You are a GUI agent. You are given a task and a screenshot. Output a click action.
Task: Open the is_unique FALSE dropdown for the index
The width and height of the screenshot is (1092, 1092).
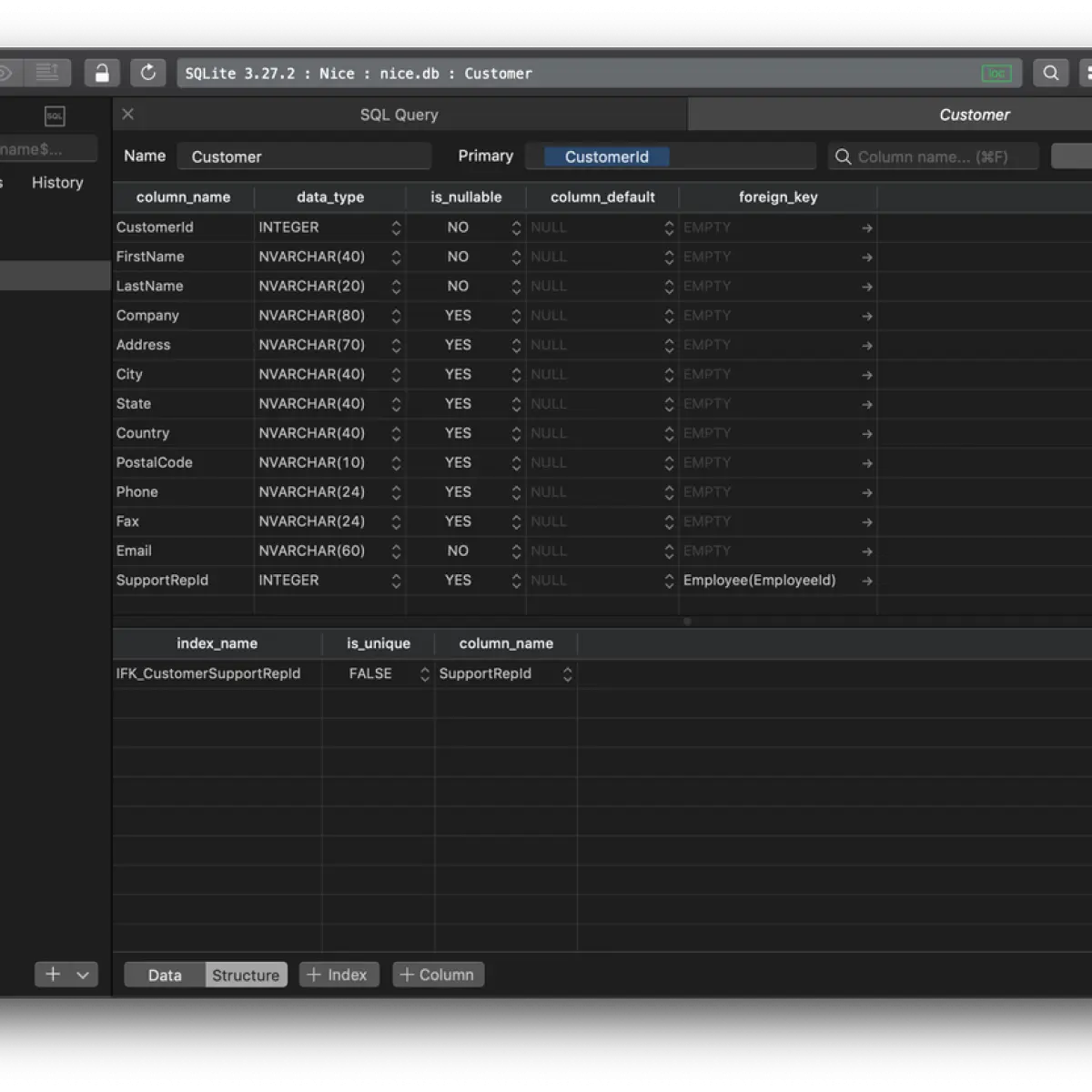click(424, 674)
